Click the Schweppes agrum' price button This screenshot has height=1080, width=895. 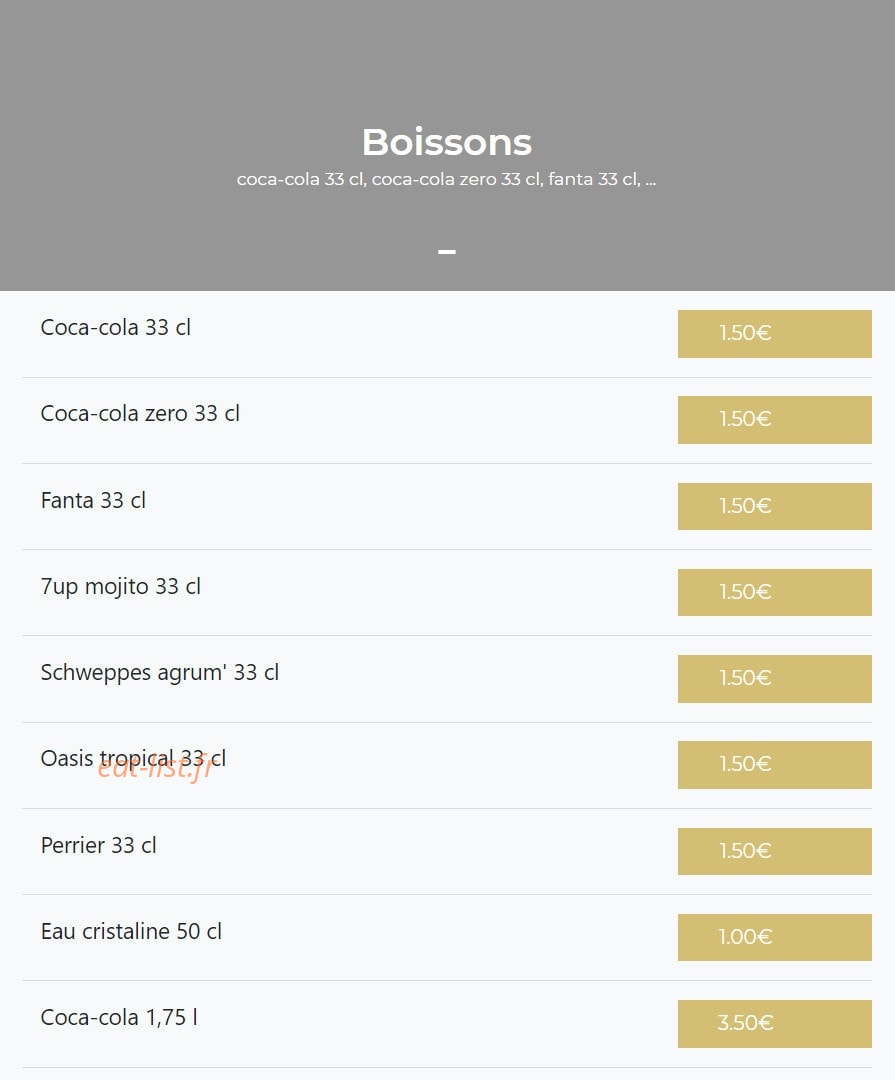point(774,678)
